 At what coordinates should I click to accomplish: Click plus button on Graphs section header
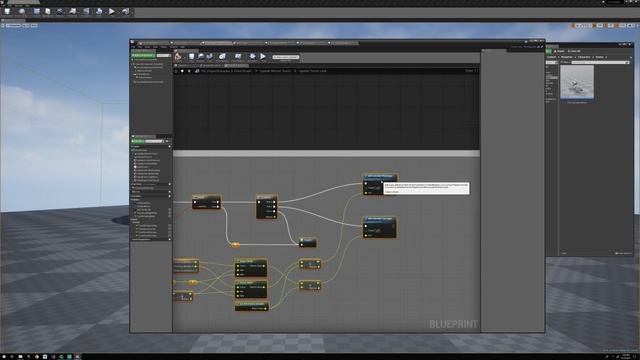(x=169, y=146)
